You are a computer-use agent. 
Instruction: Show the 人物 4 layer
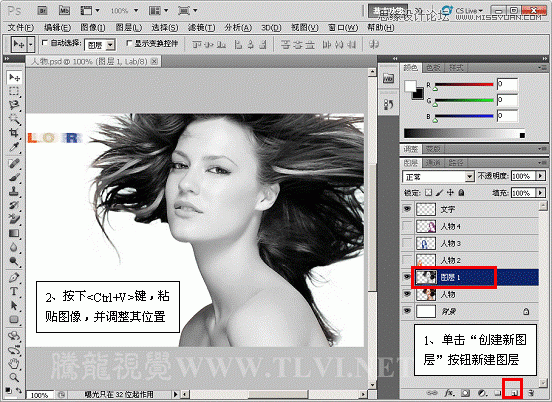click(407, 226)
